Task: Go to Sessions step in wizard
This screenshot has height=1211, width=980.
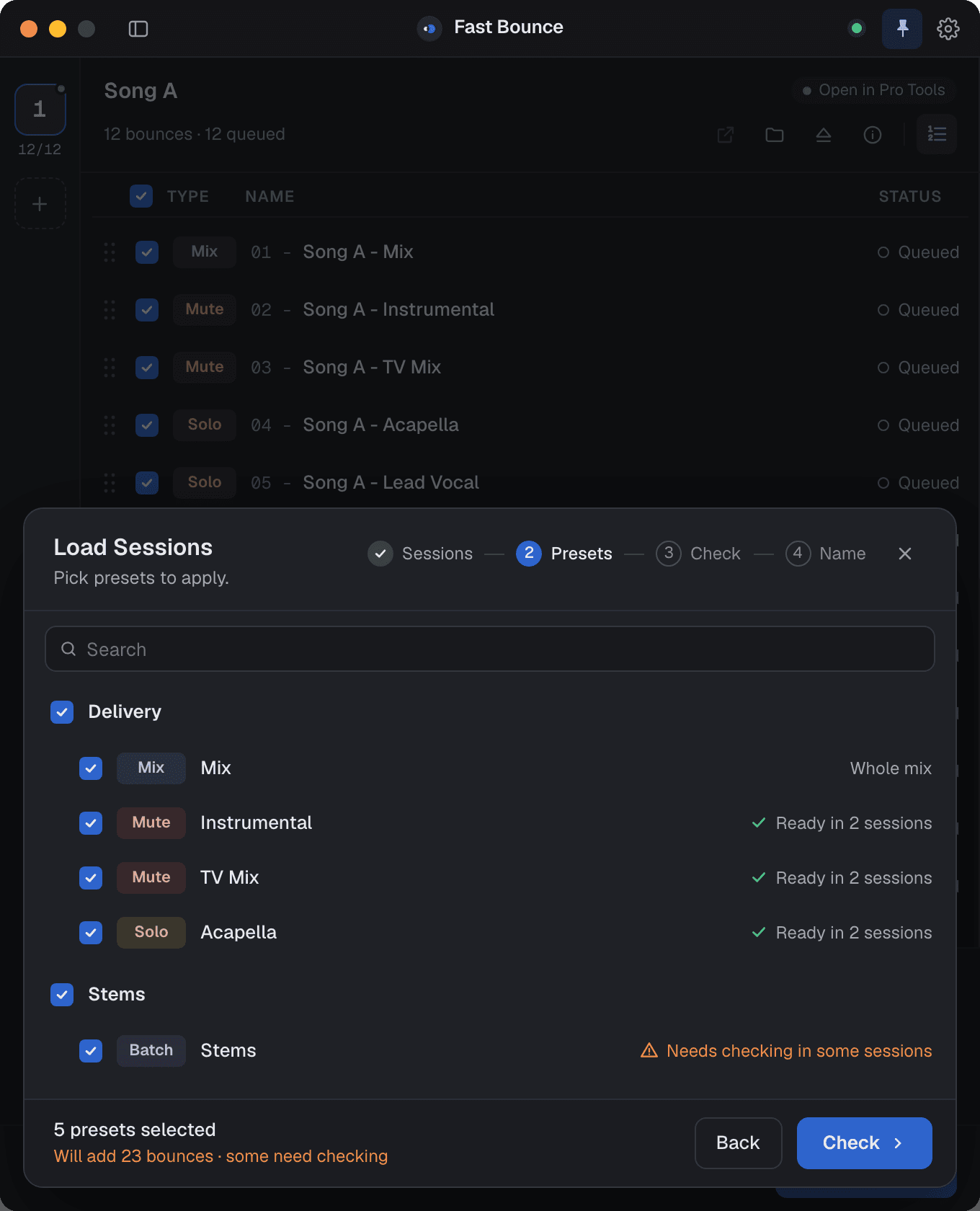Action: pyautogui.click(x=420, y=554)
